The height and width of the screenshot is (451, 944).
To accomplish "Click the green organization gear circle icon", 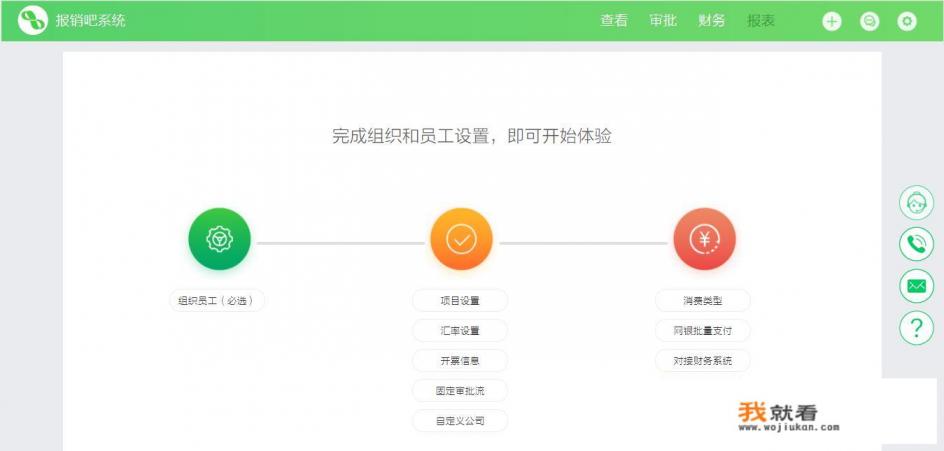I will point(219,239).
